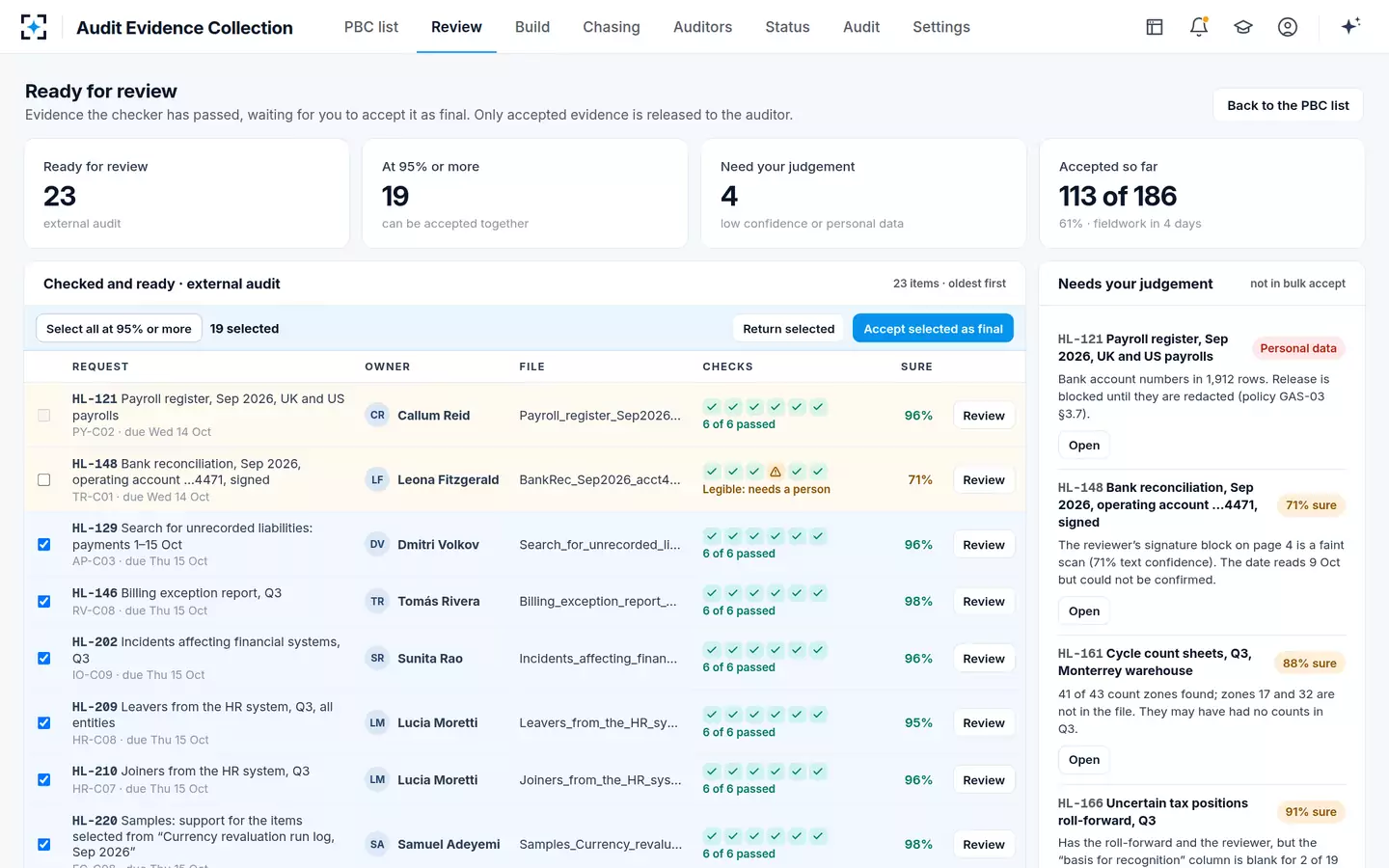The height and width of the screenshot is (868, 1389).
Task: Click the Audit Evidence Collection app logo
Action: click(x=34, y=27)
